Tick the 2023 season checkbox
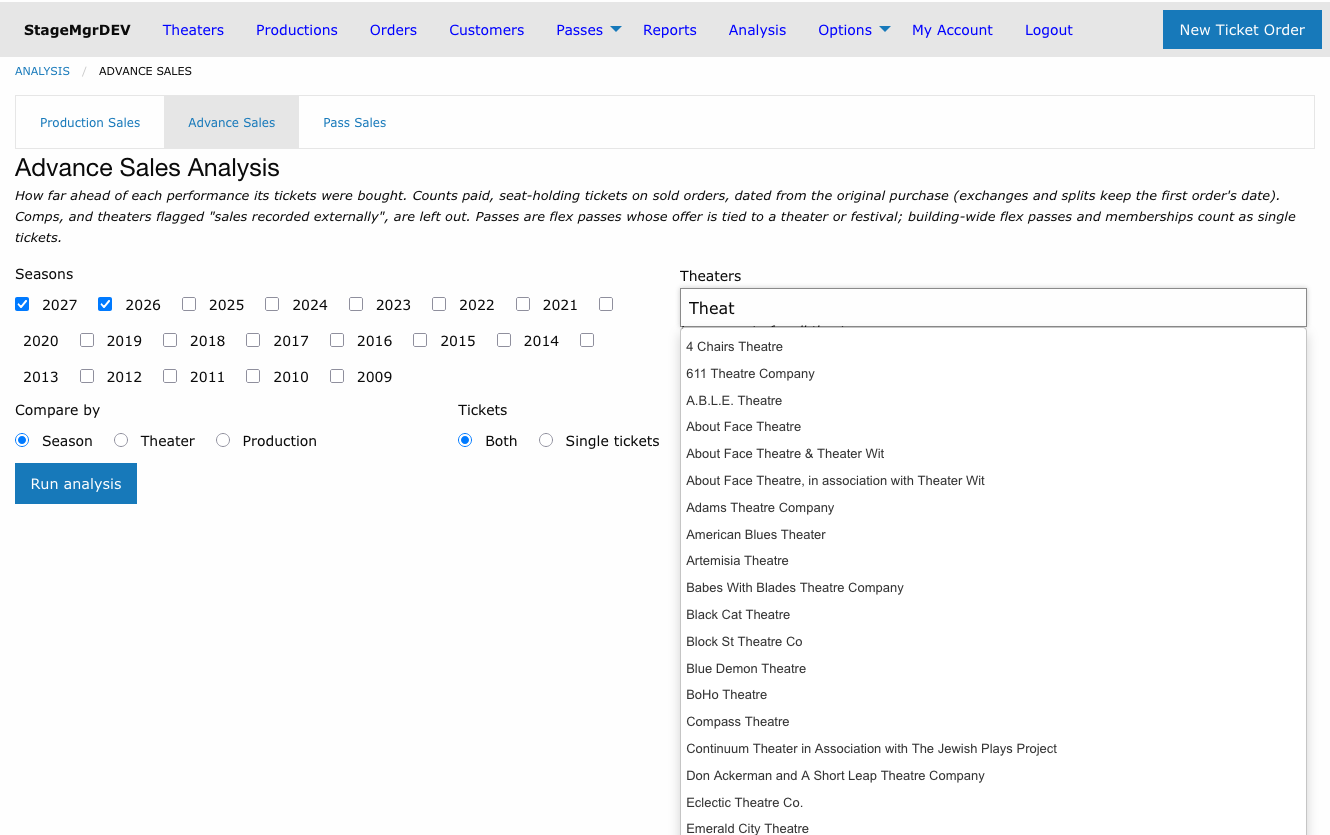Image resolution: width=1330 pixels, height=835 pixels. 356,304
